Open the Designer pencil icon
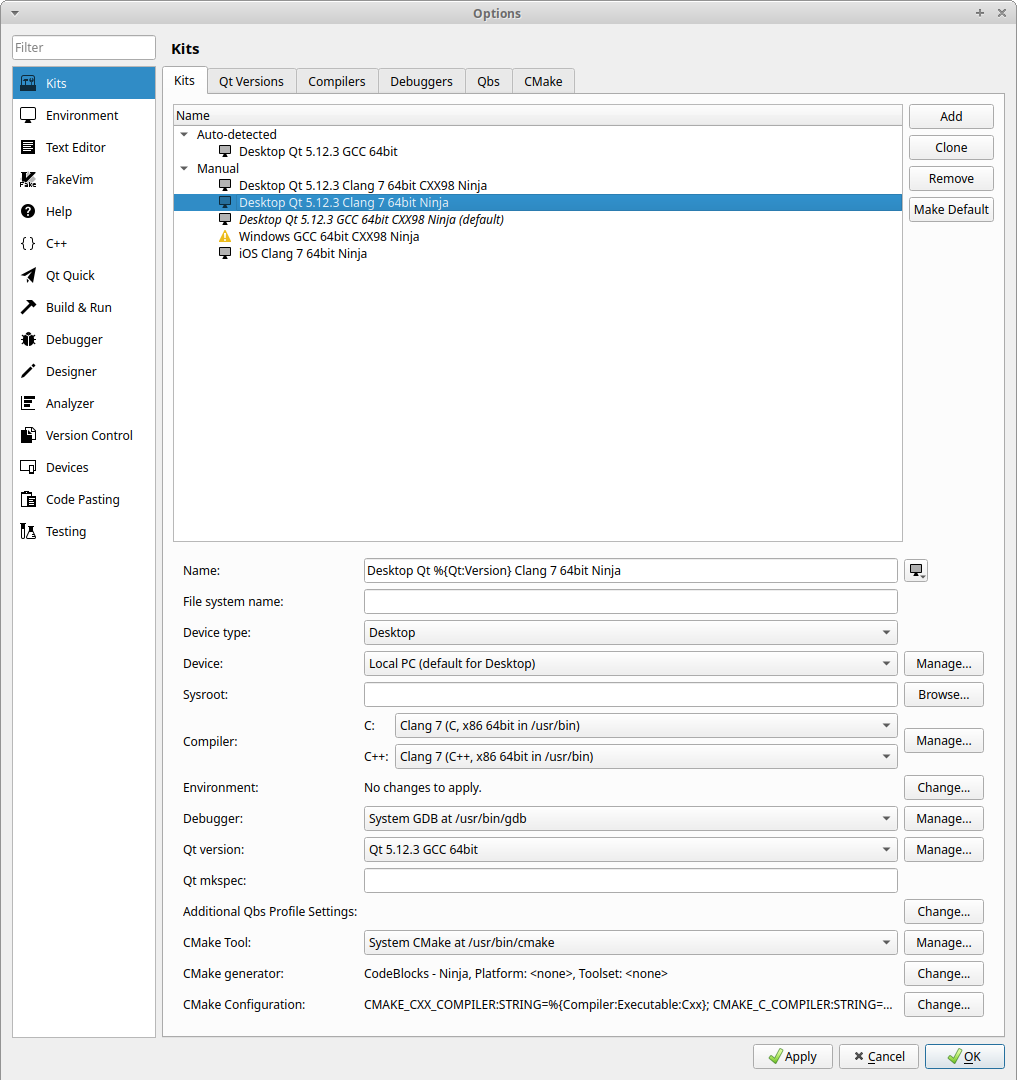The height and width of the screenshot is (1080, 1017). click(28, 372)
